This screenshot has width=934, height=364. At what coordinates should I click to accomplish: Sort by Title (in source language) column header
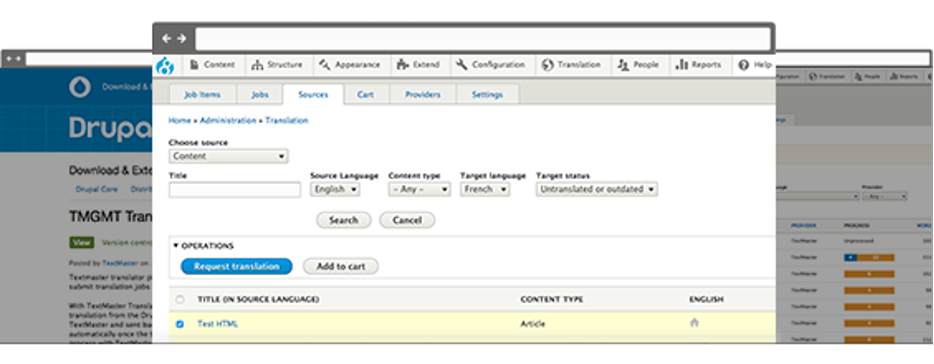258,300
